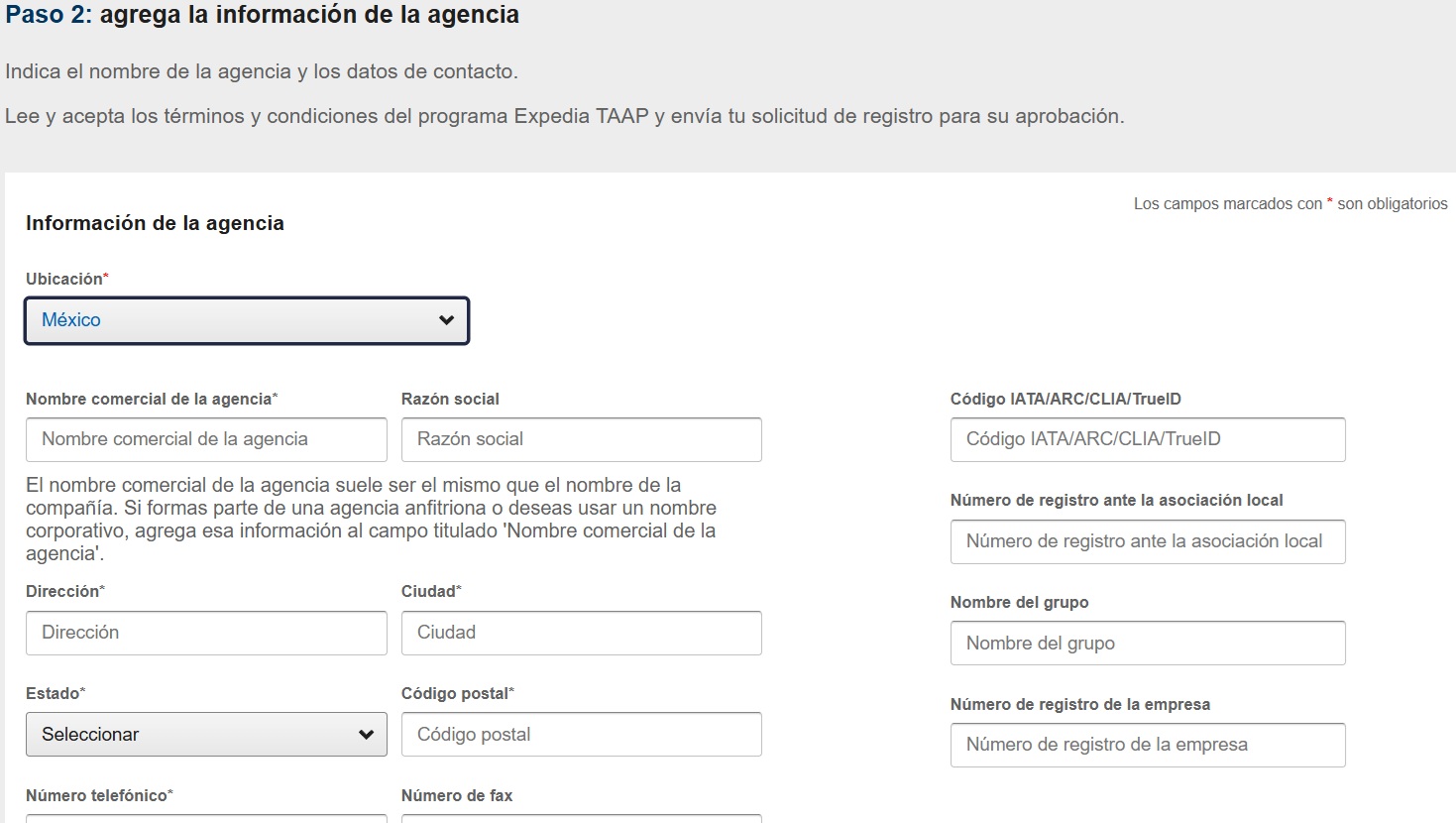Focus the Dirección input field

pyautogui.click(x=206, y=633)
